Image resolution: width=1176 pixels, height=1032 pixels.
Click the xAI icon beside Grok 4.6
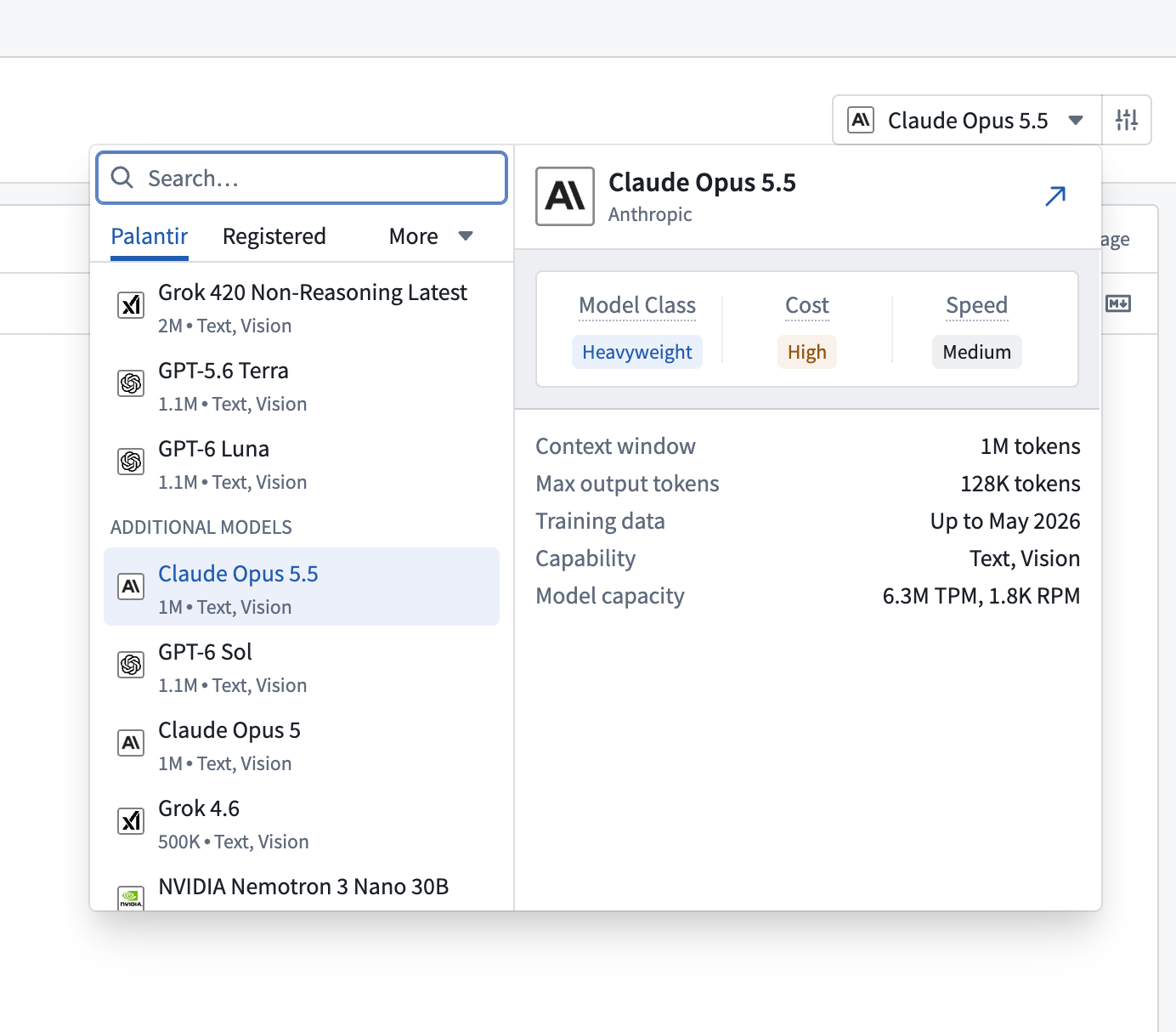[131, 821]
